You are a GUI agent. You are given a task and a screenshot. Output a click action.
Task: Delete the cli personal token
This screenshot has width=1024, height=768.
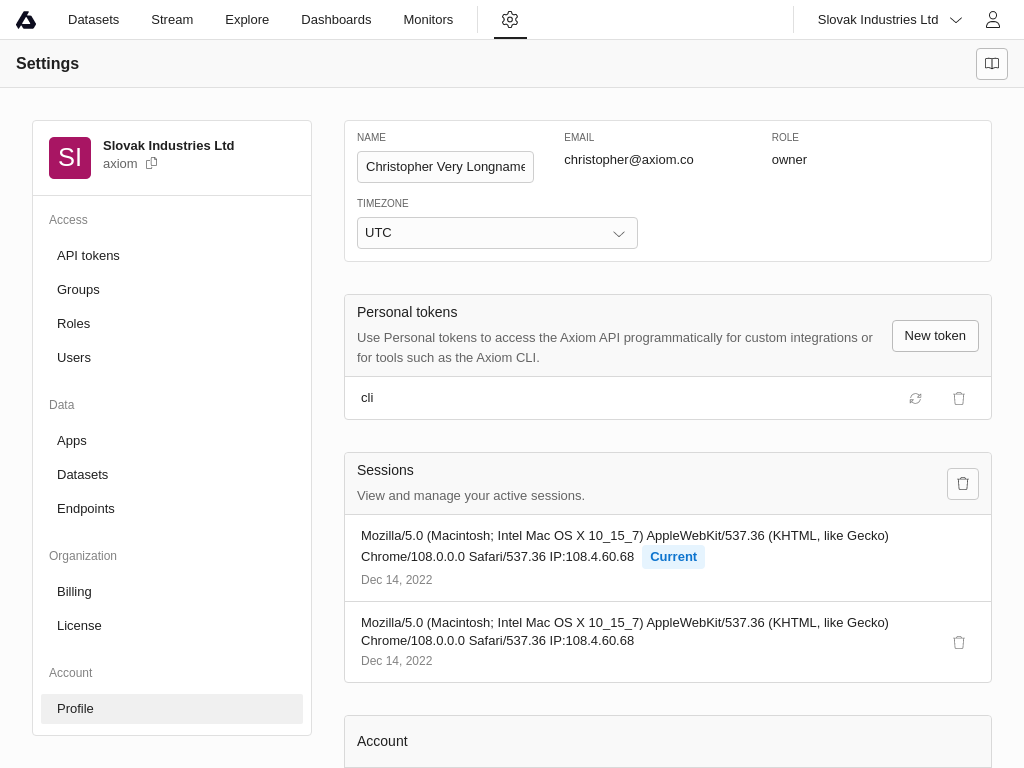959,398
